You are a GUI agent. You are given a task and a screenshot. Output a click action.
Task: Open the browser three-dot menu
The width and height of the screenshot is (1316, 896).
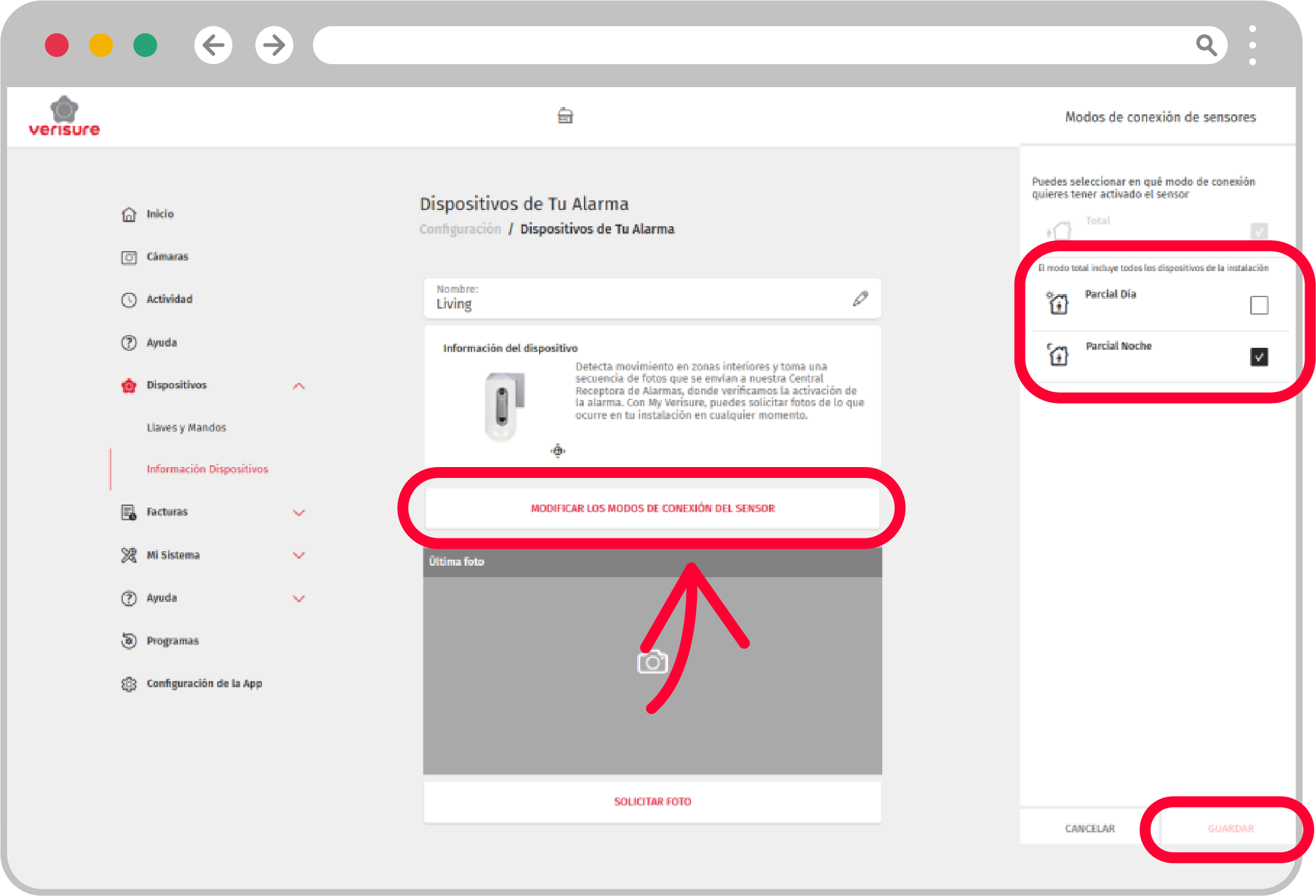[x=1252, y=45]
